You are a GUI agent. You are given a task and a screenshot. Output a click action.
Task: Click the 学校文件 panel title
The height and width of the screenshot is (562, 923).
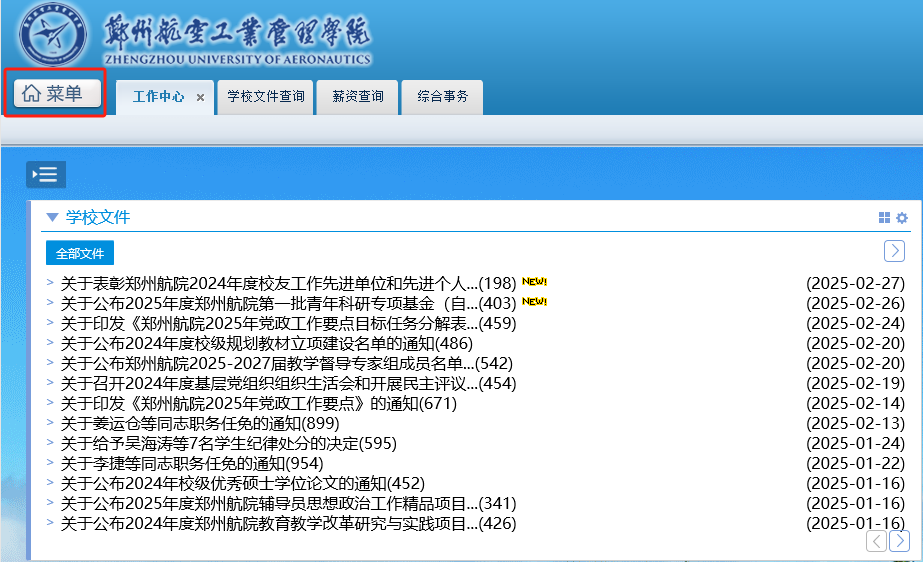pyautogui.click(x=98, y=217)
